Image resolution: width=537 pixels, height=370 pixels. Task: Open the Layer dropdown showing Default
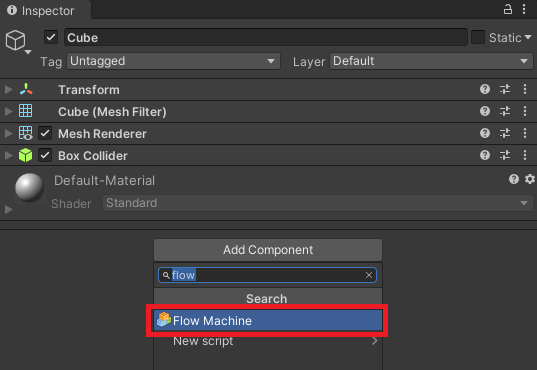point(431,61)
